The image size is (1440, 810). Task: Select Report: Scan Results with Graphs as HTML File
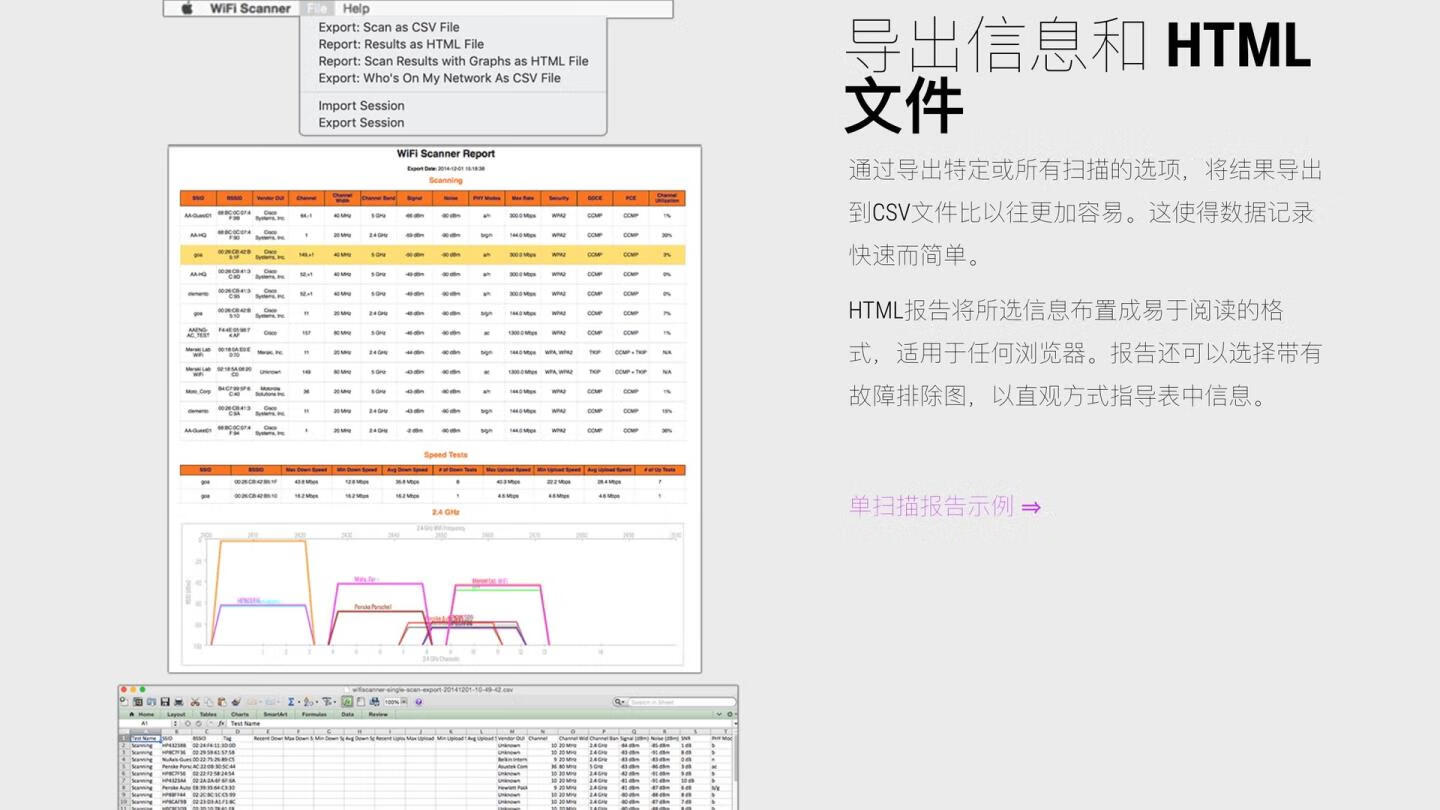(x=453, y=61)
